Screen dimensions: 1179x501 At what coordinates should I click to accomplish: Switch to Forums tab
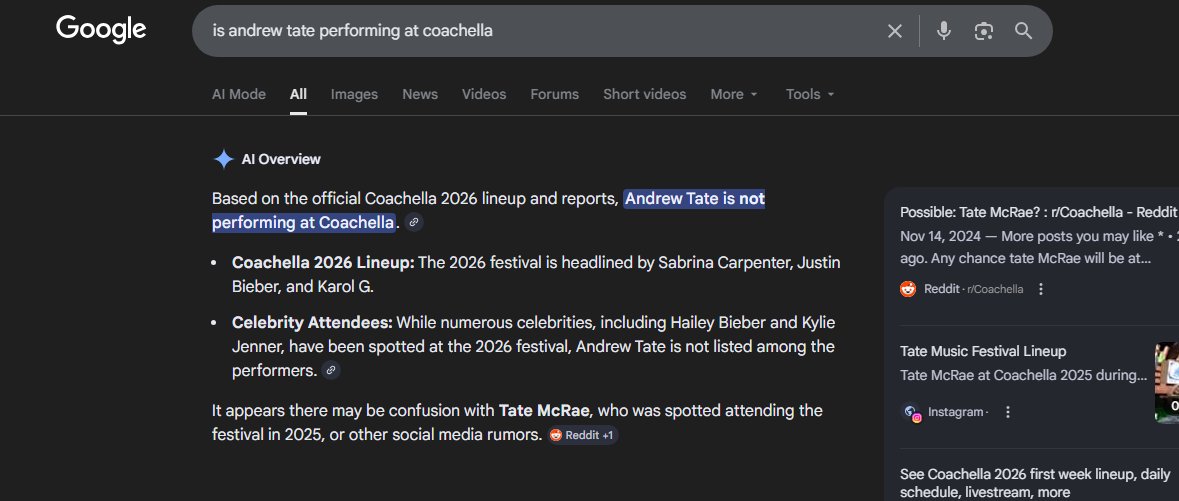[x=554, y=94]
